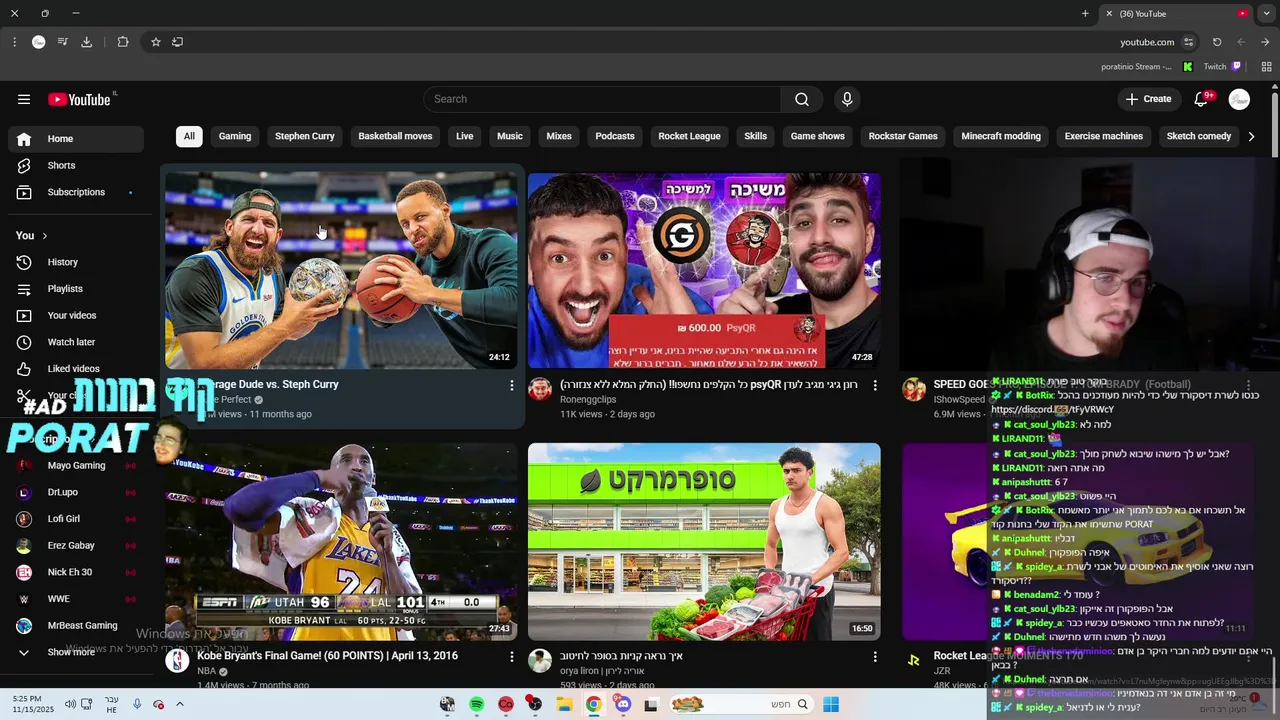Screen dimensions: 1280x720
Task: Open Chrome's three-dot menu
Action: [14, 42]
